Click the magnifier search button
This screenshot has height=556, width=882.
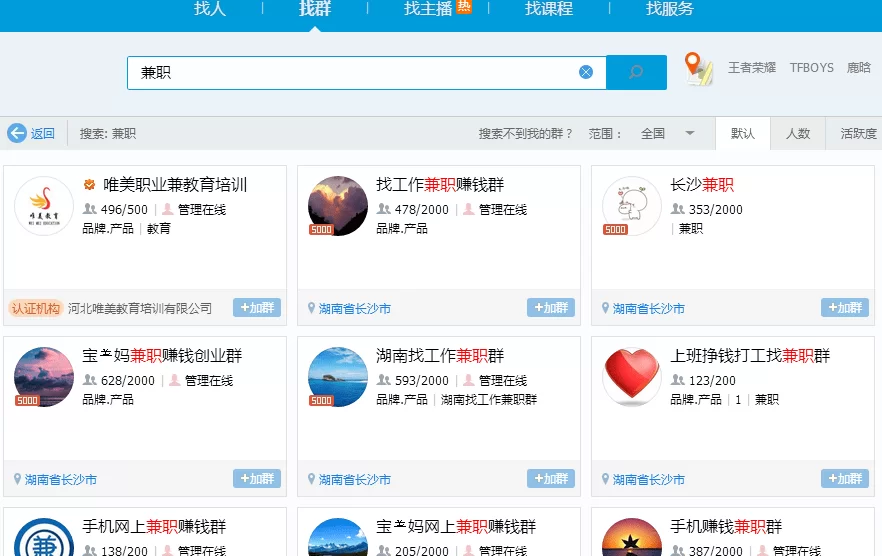point(636,72)
